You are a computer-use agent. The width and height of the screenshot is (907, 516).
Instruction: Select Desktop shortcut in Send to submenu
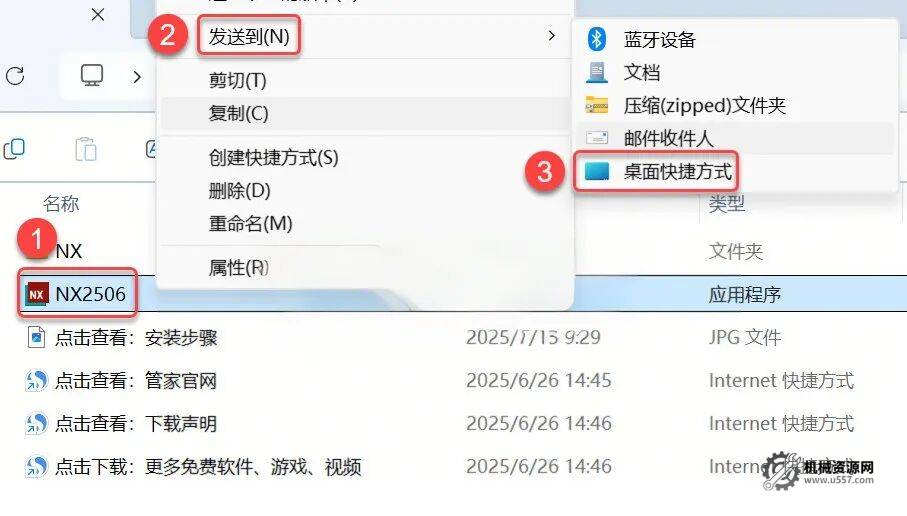point(677,171)
